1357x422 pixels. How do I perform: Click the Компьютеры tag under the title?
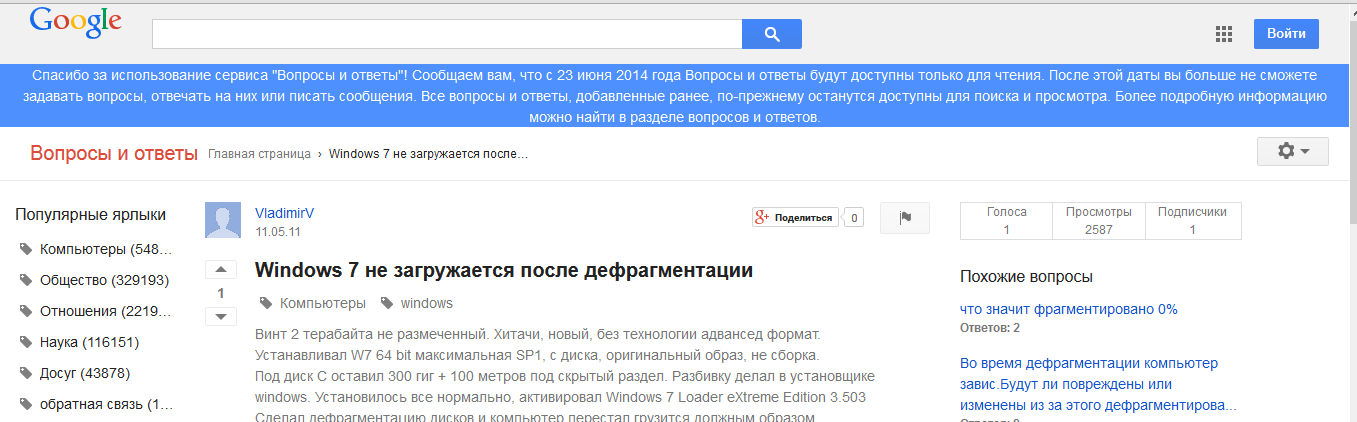tap(322, 303)
